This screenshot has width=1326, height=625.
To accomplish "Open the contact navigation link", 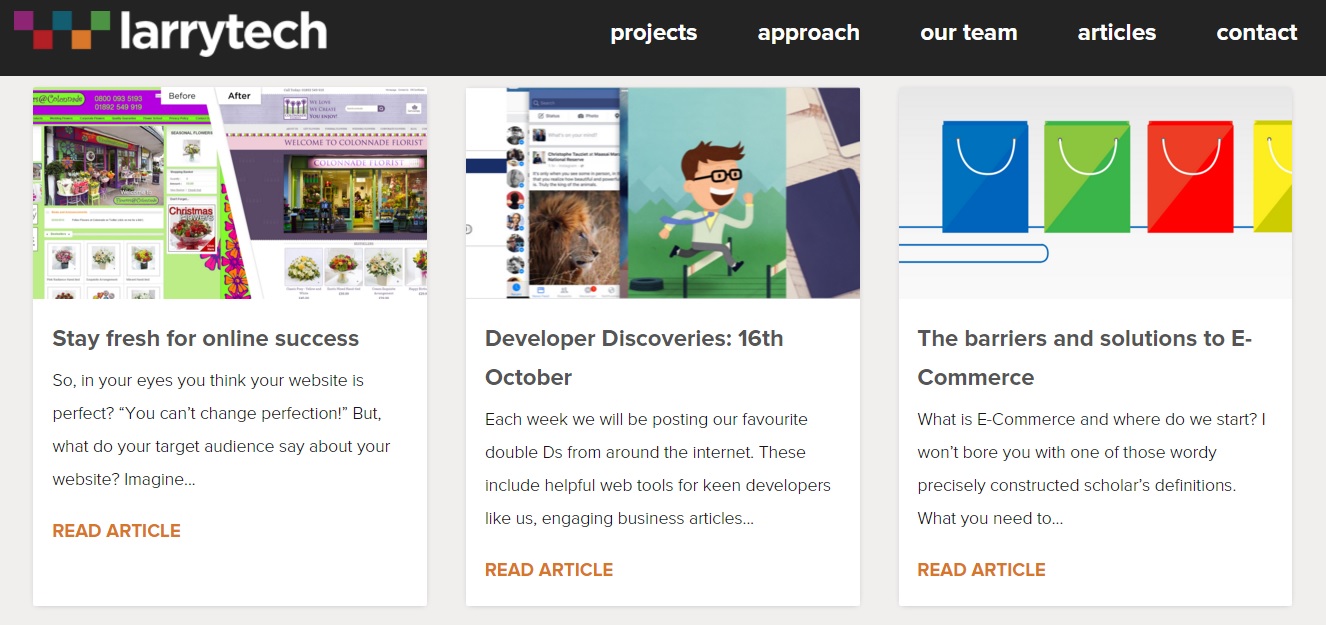I will 1257,33.
